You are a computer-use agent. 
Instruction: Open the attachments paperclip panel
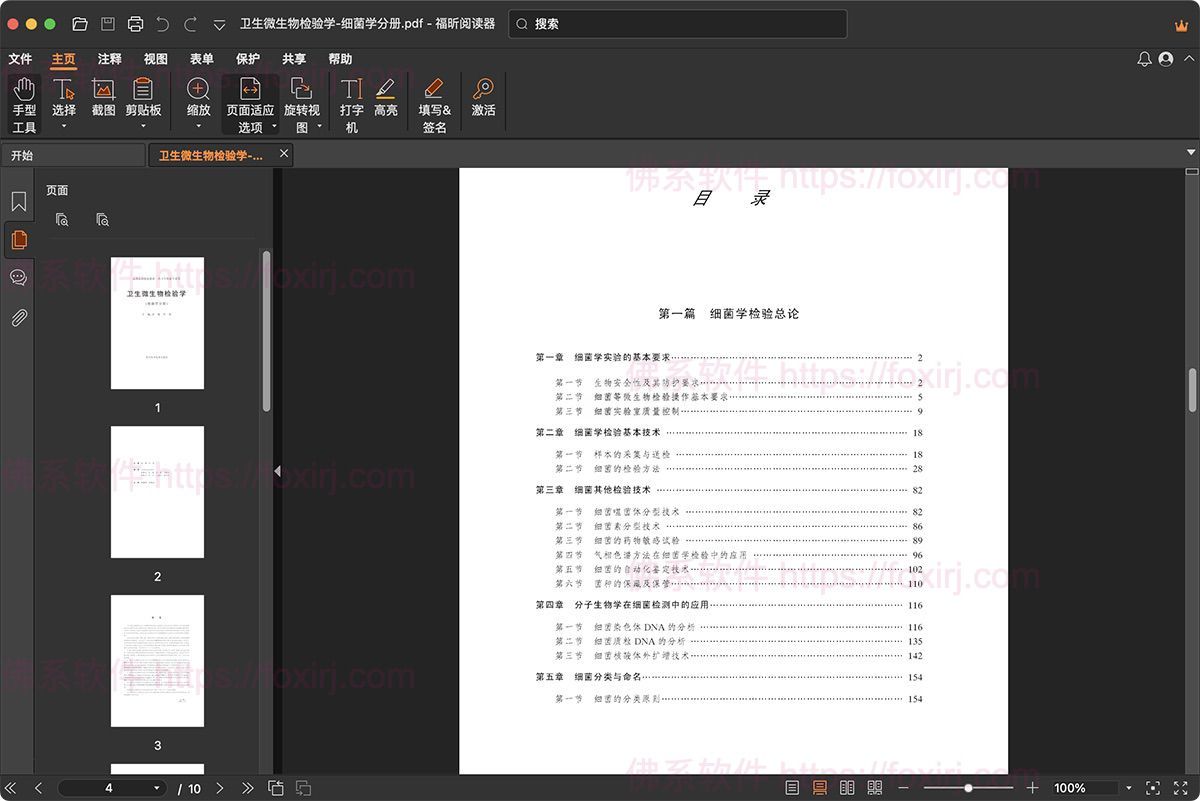point(18,318)
